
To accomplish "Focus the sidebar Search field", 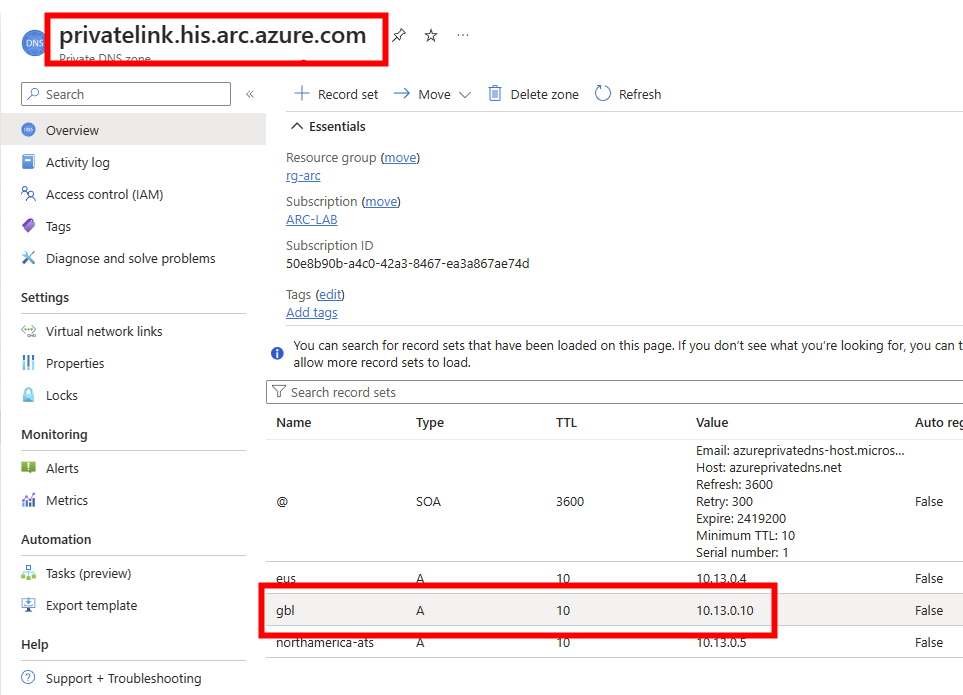I will (126, 94).
